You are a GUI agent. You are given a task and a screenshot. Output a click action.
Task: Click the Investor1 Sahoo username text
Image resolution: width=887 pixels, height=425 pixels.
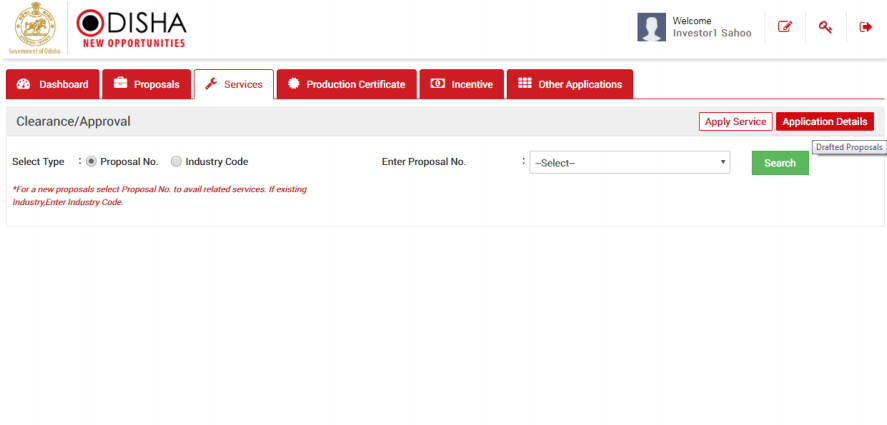click(712, 33)
